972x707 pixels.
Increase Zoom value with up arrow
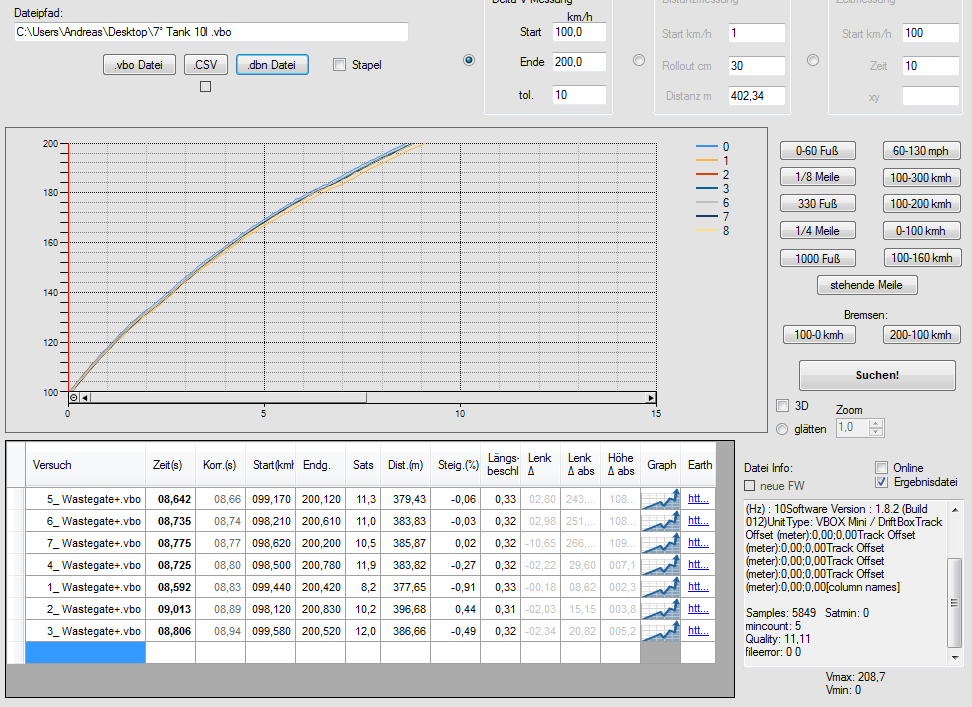[x=876, y=423]
